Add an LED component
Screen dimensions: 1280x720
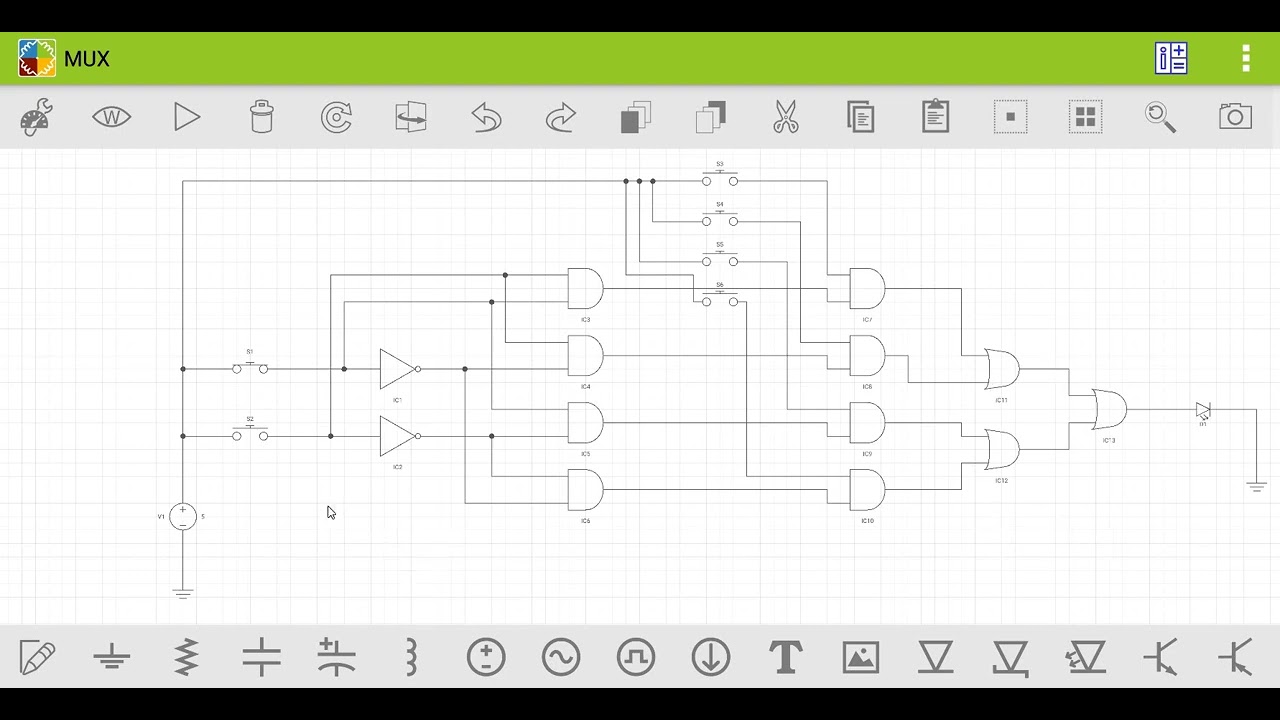pyautogui.click(x=1085, y=657)
